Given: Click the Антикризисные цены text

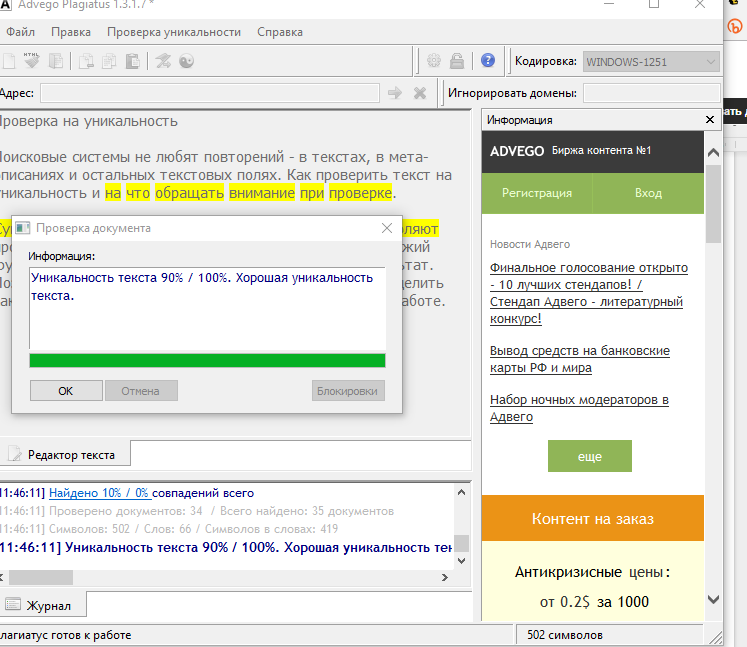Looking at the screenshot, I should coord(593,572).
